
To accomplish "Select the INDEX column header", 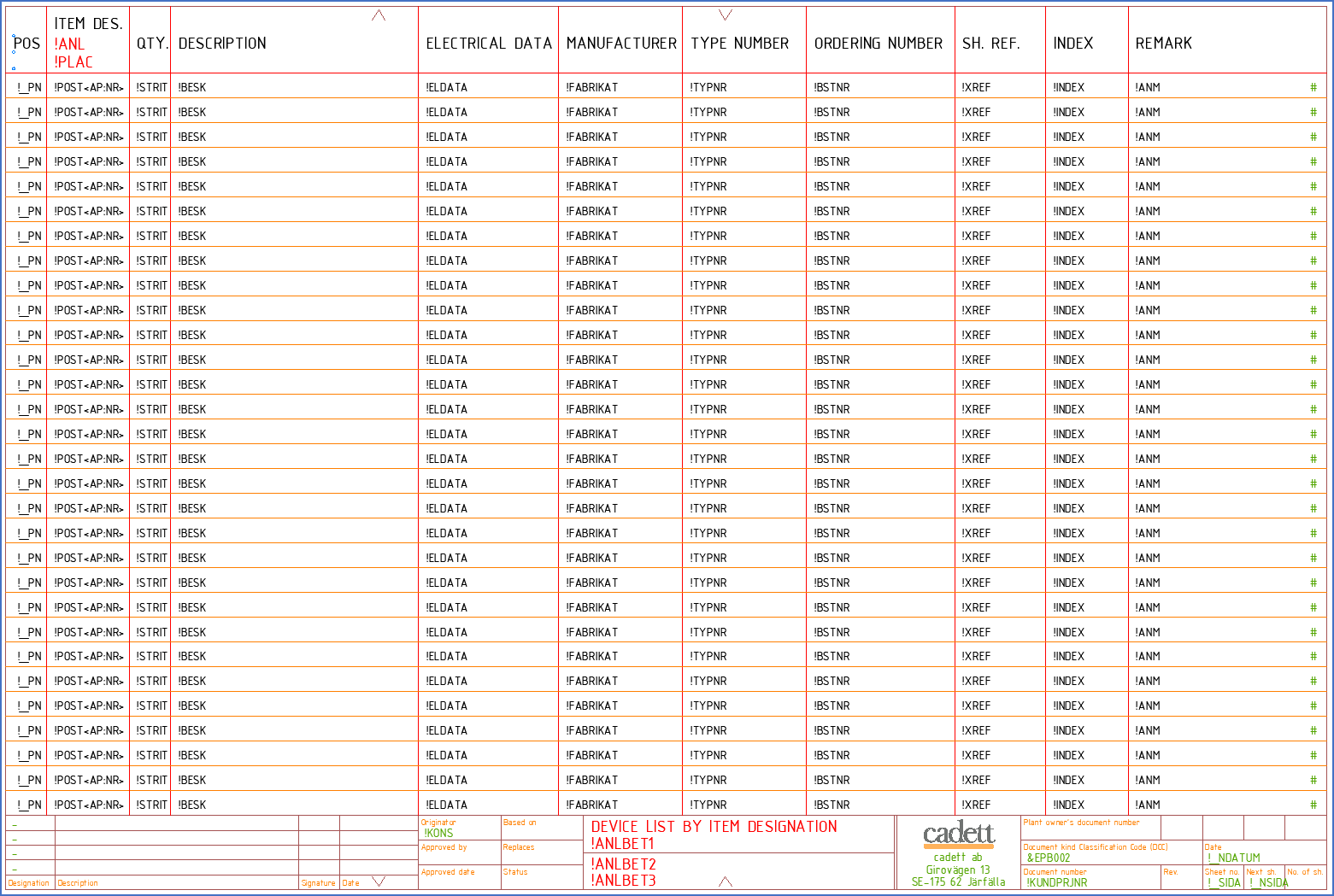I will click(x=1073, y=44).
